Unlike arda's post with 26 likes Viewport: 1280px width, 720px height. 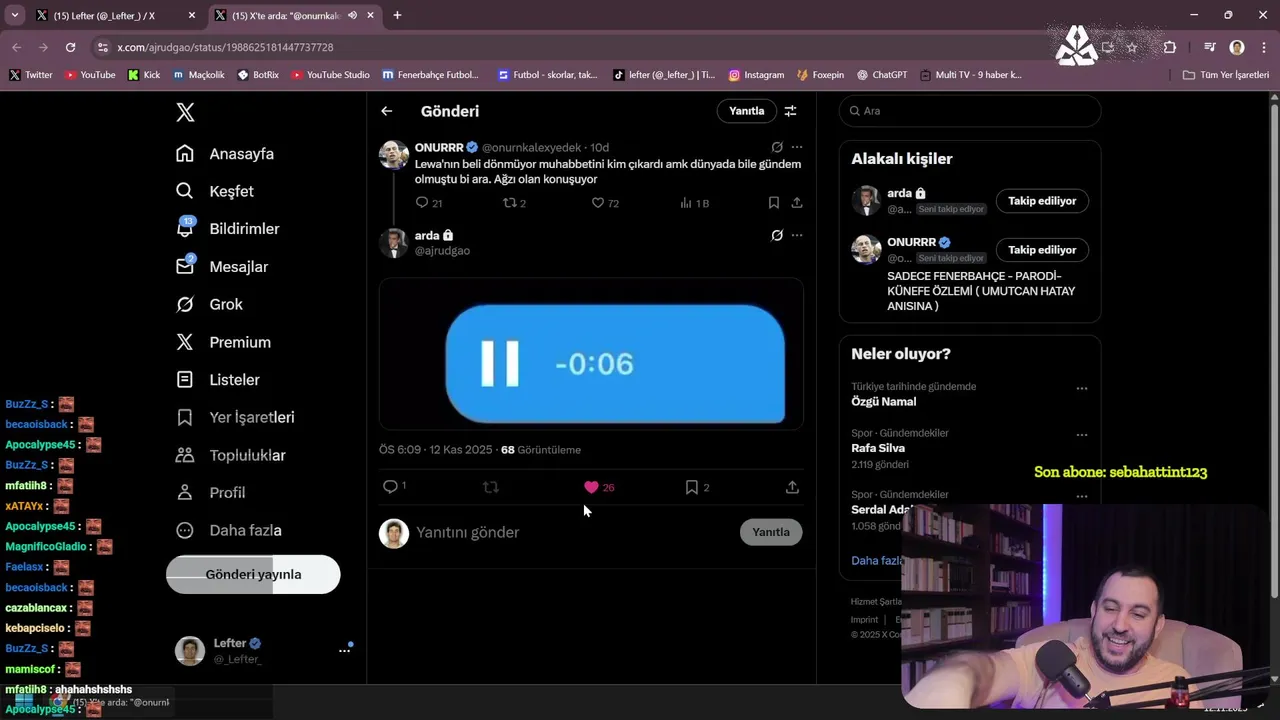point(599,487)
